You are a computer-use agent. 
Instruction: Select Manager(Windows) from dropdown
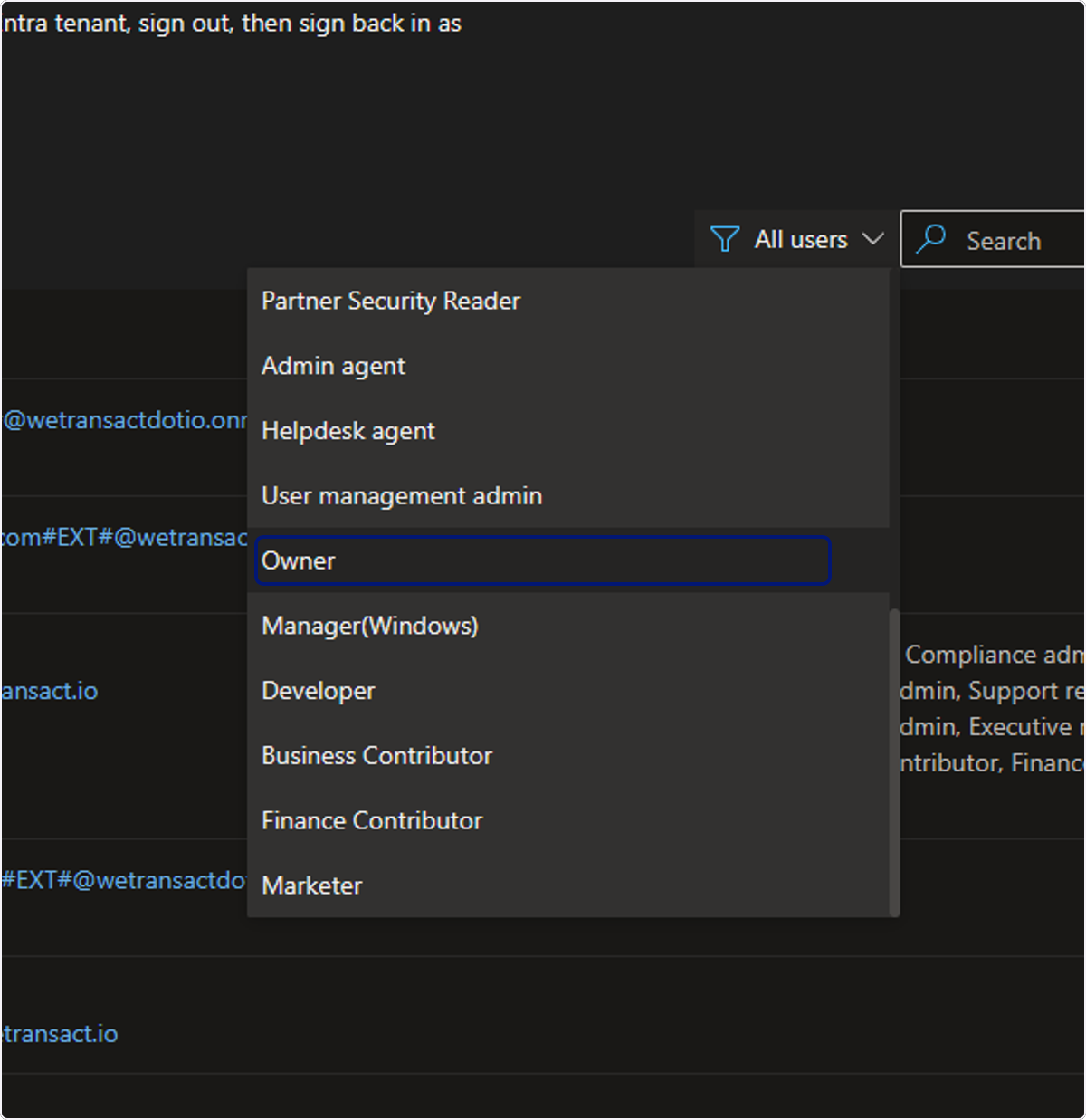568,626
